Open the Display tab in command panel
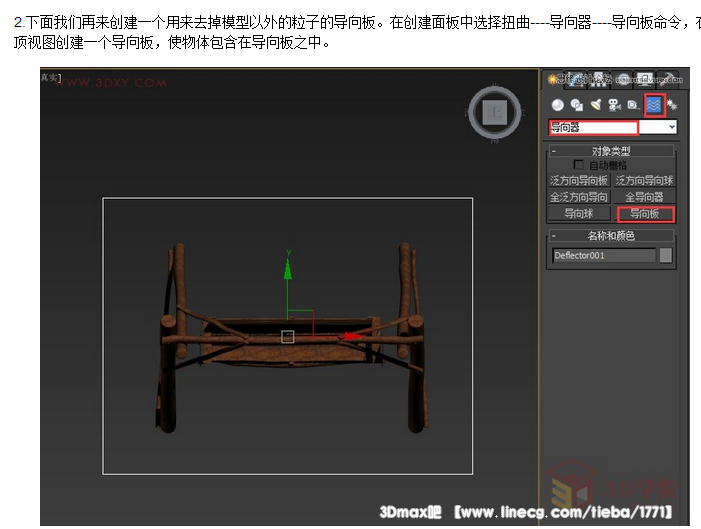701x529 pixels. (x=644, y=80)
